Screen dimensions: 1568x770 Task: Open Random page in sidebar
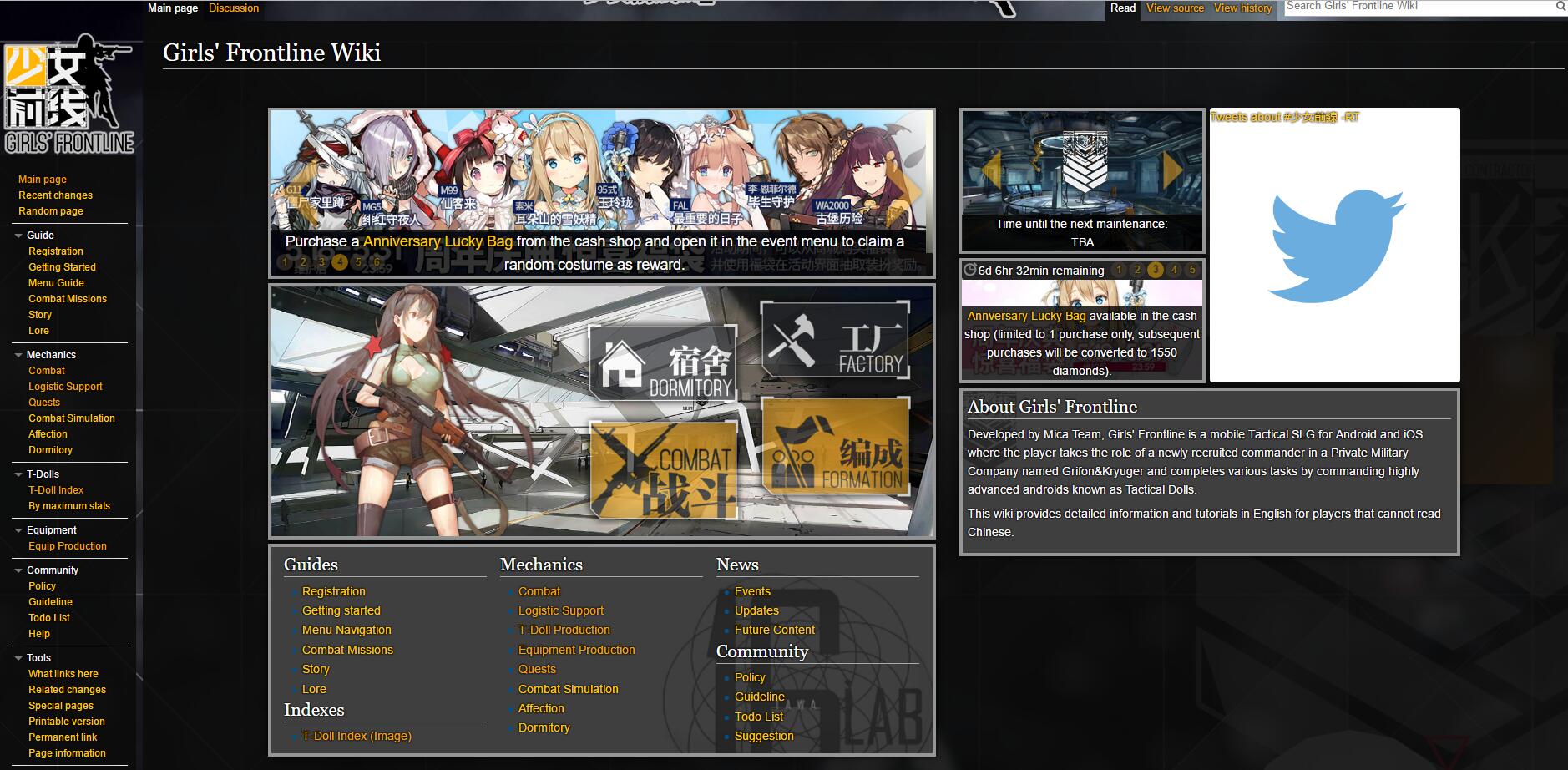(51, 211)
